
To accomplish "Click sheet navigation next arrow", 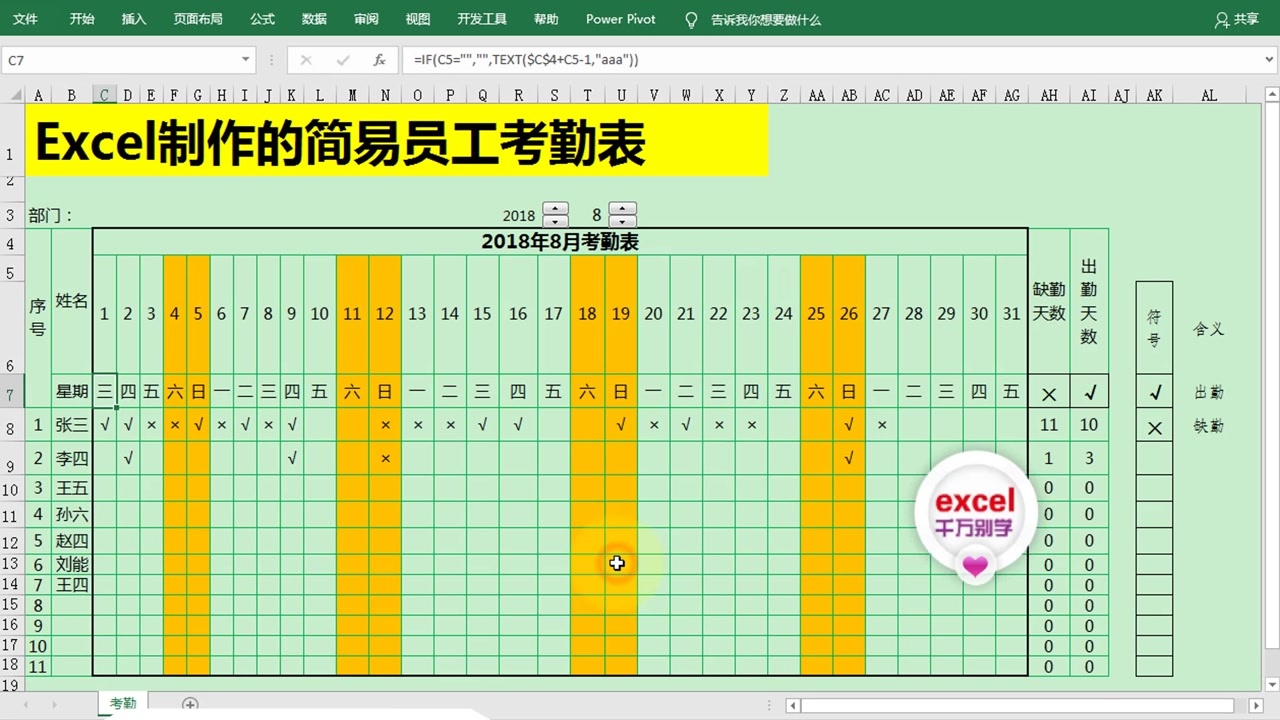I will [x=55, y=705].
